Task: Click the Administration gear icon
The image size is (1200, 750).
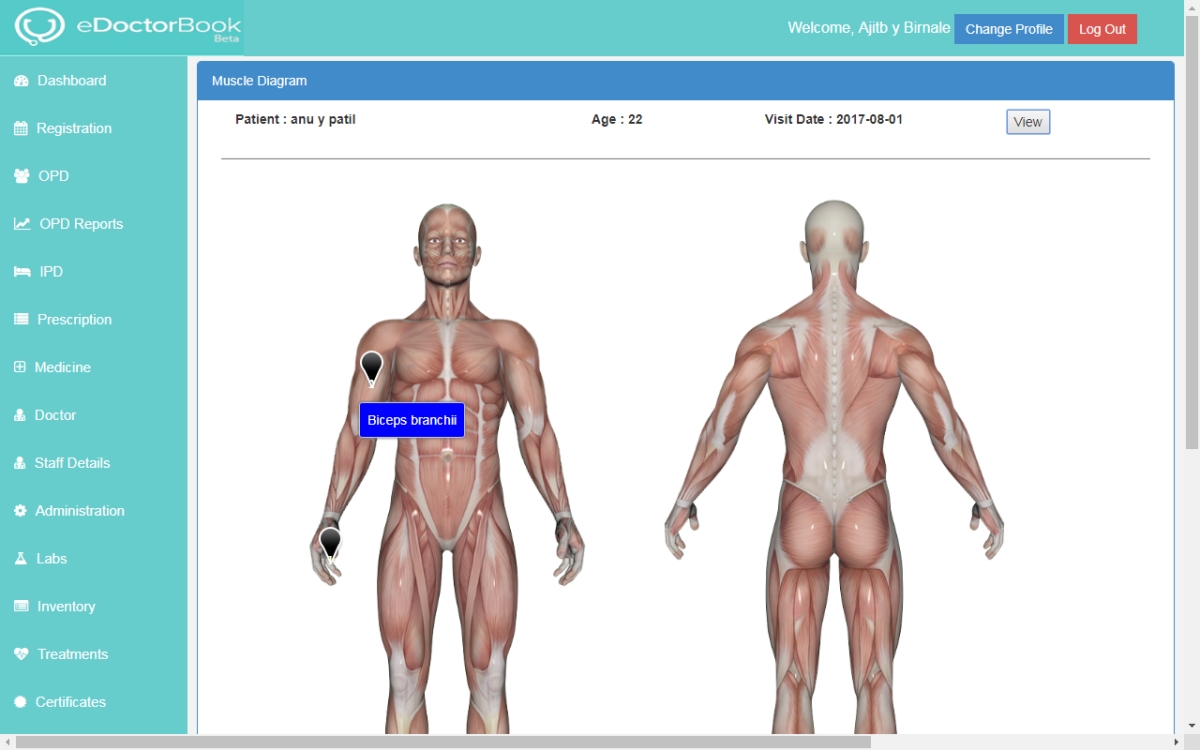Action: point(21,511)
